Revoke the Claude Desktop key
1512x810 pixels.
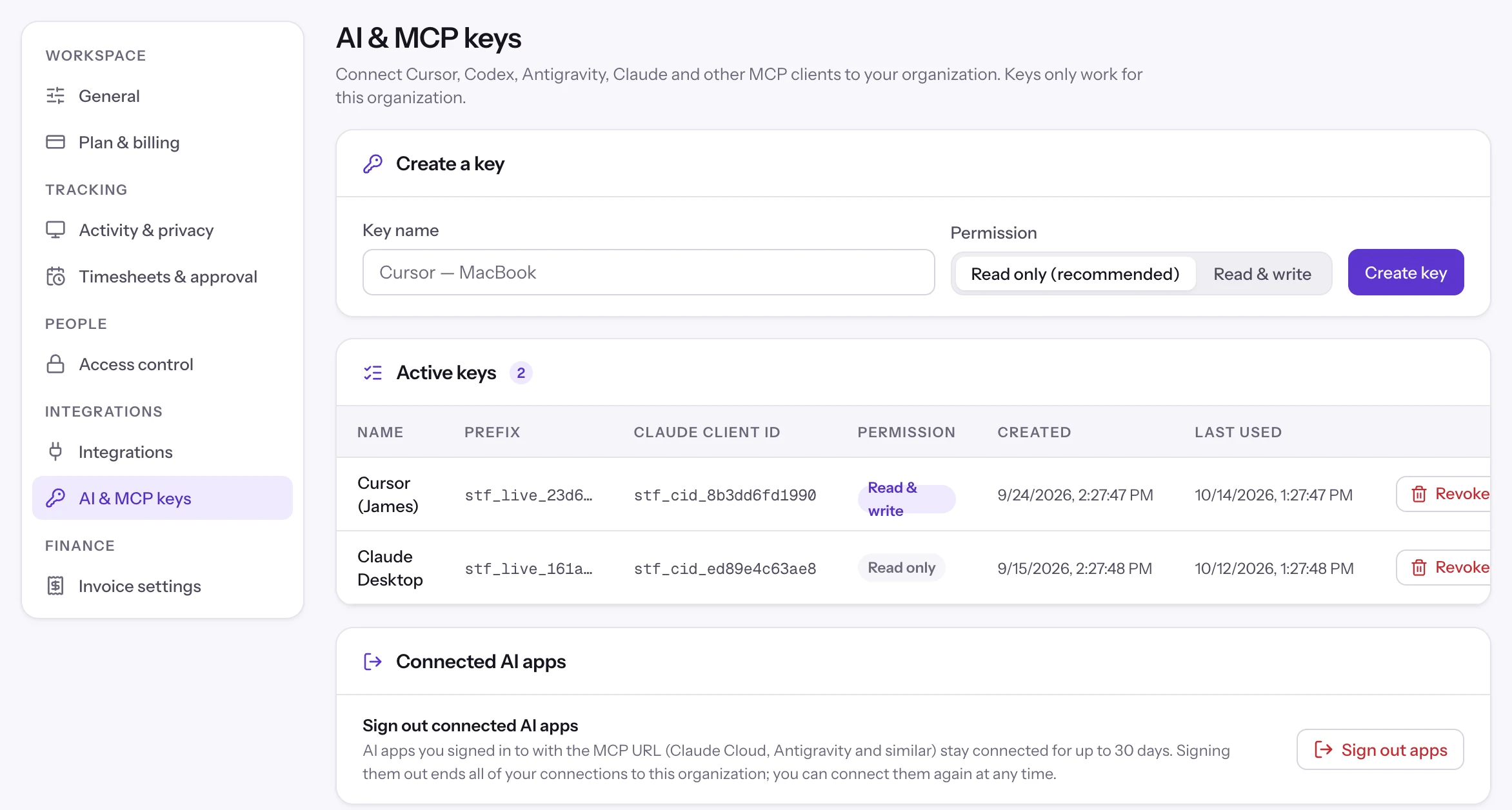point(1444,568)
